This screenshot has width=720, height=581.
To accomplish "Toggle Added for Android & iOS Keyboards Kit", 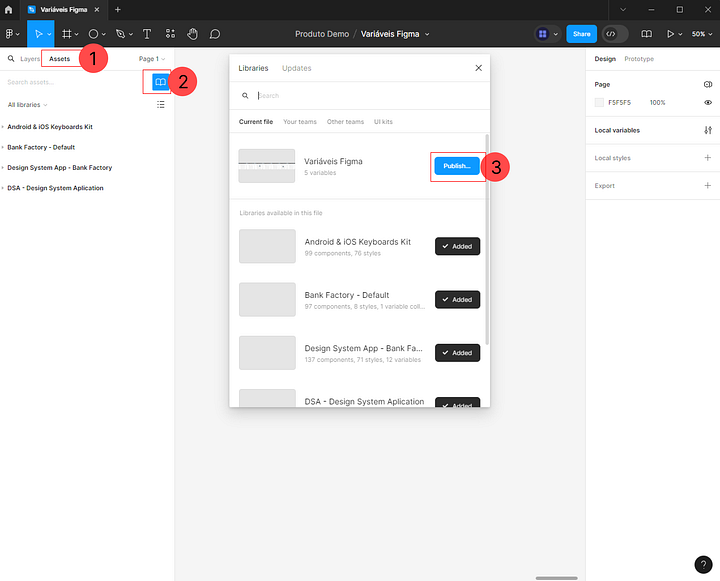I will pyautogui.click(x=457, y=246).
